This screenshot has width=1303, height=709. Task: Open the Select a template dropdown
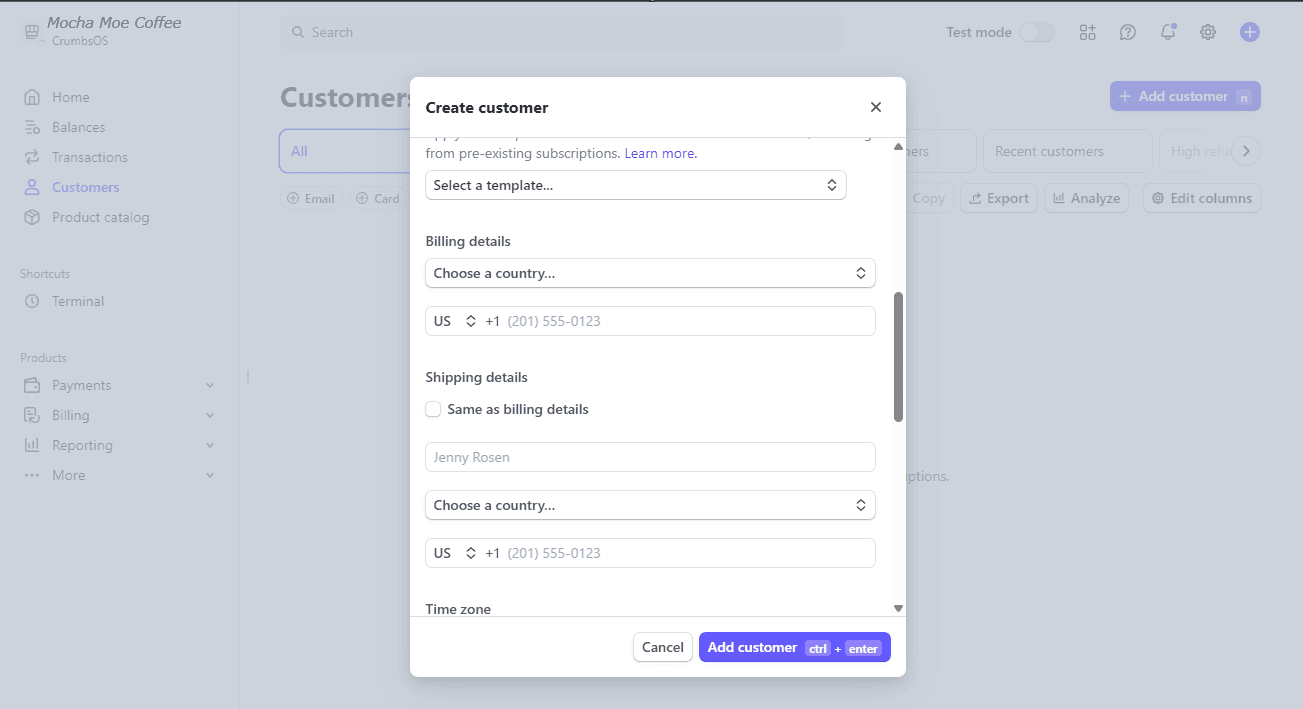click(x=635, y=185)
